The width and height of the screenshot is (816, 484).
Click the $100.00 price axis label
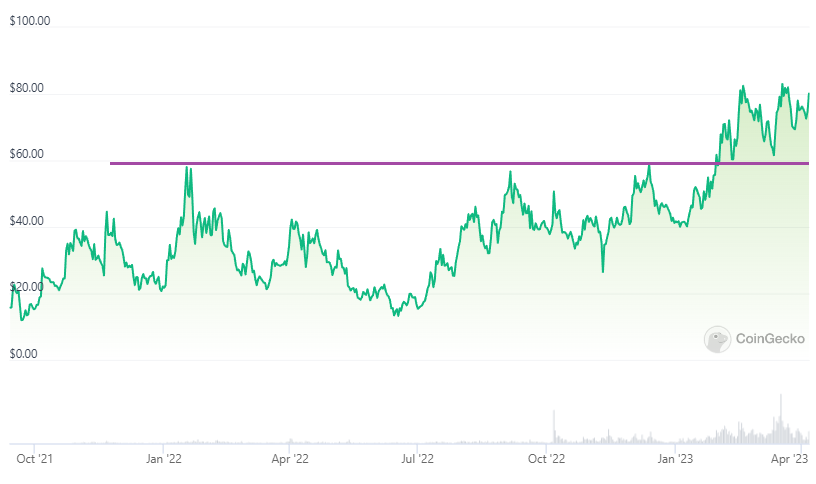(x=30, y=21)
